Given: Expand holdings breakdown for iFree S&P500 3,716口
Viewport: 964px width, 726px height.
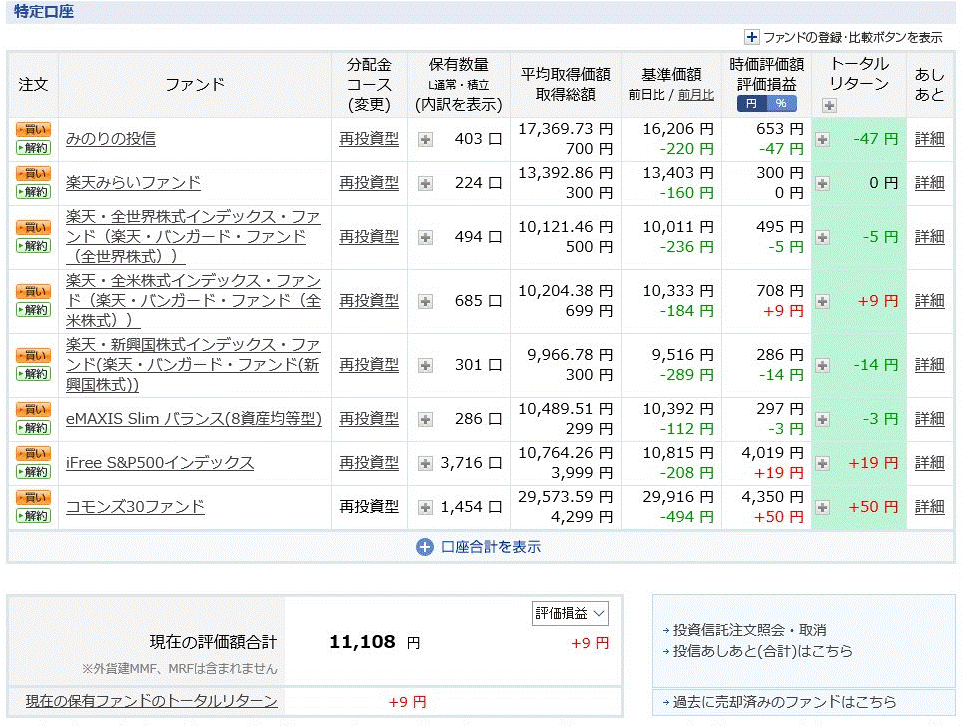Looking at the screenshot, I should (x=425, y=464).
